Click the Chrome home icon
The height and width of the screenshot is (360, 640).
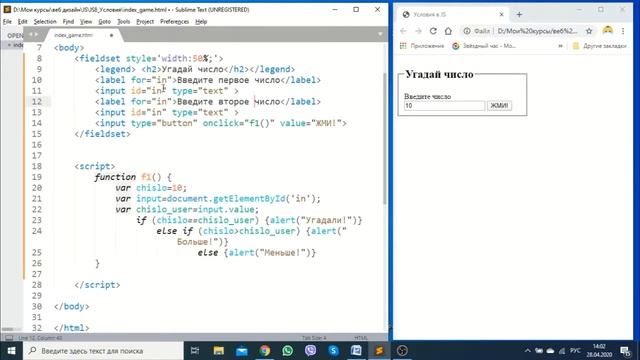click(448, 31)
